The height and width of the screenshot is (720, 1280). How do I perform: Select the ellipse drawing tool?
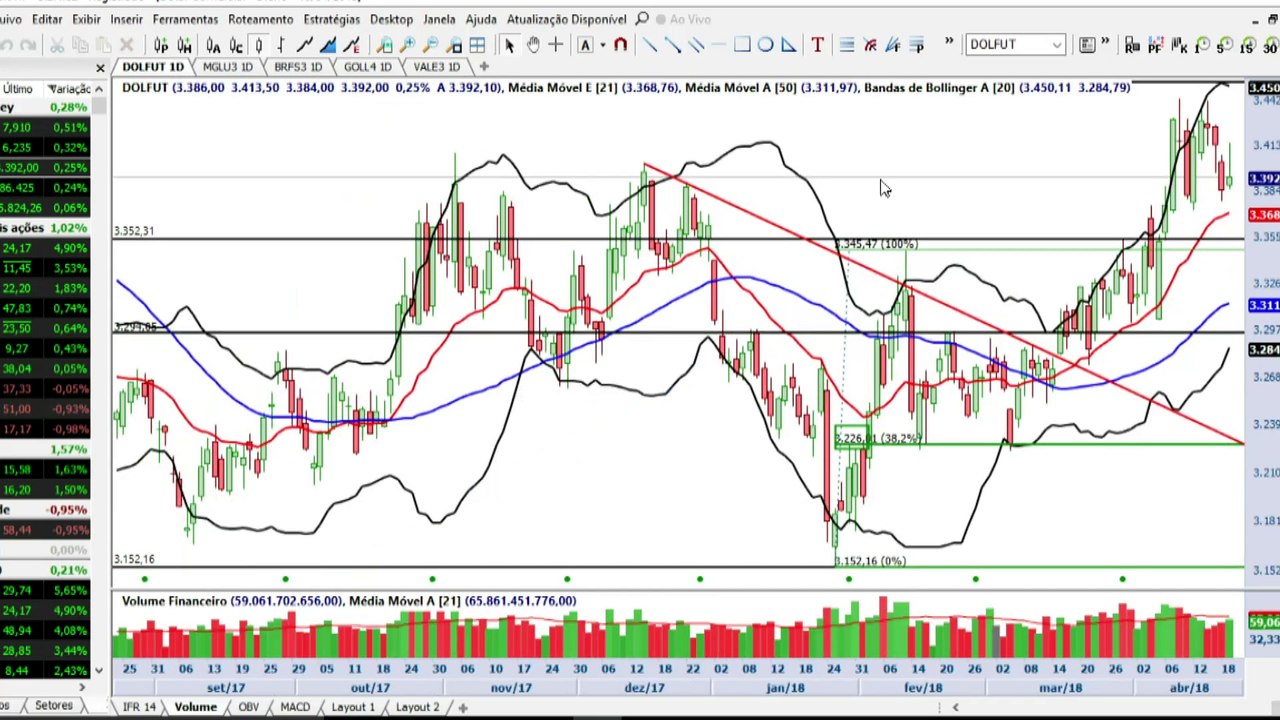click(x=765, y=45)
